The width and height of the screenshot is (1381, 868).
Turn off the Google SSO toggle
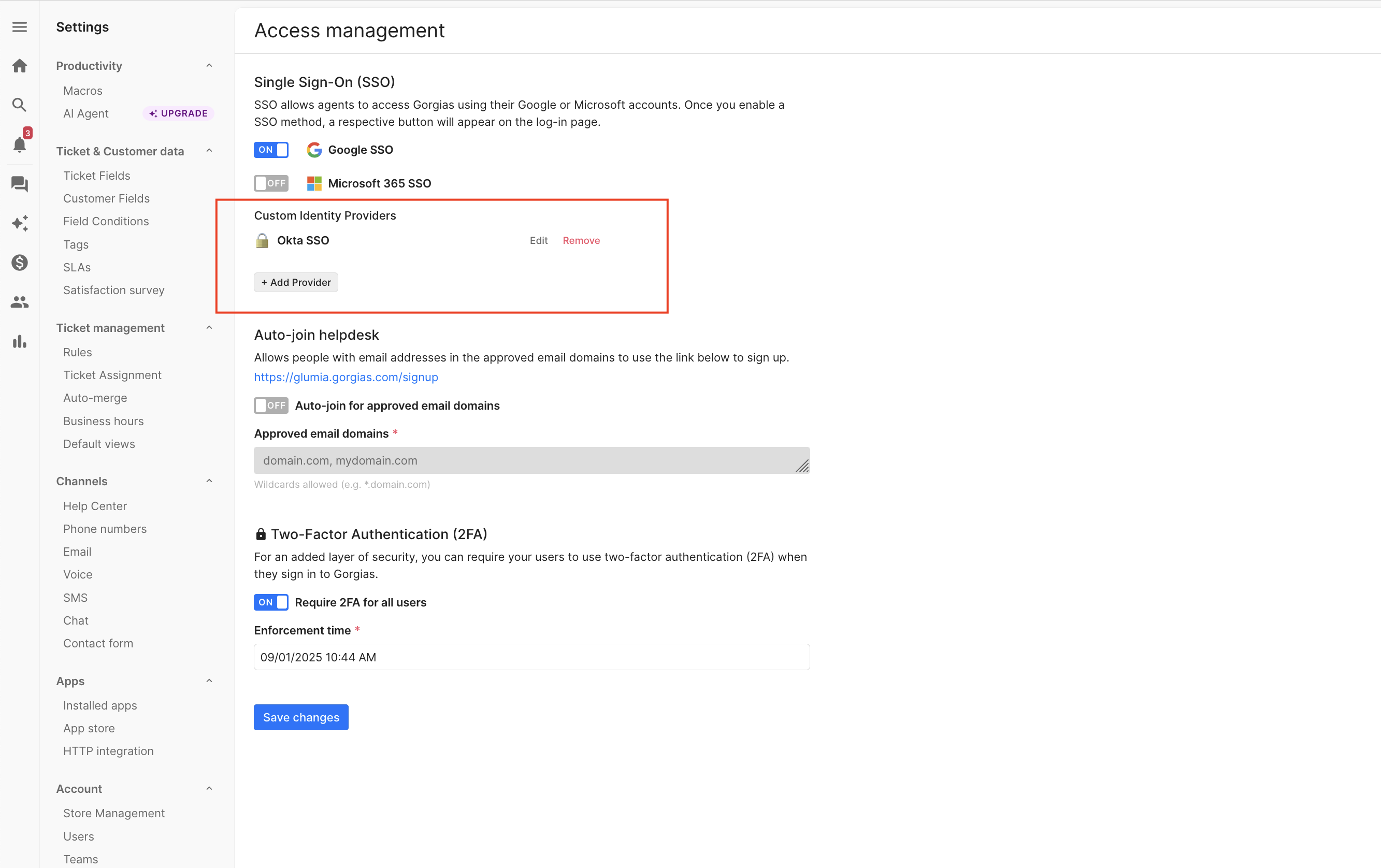click(271, 150)
